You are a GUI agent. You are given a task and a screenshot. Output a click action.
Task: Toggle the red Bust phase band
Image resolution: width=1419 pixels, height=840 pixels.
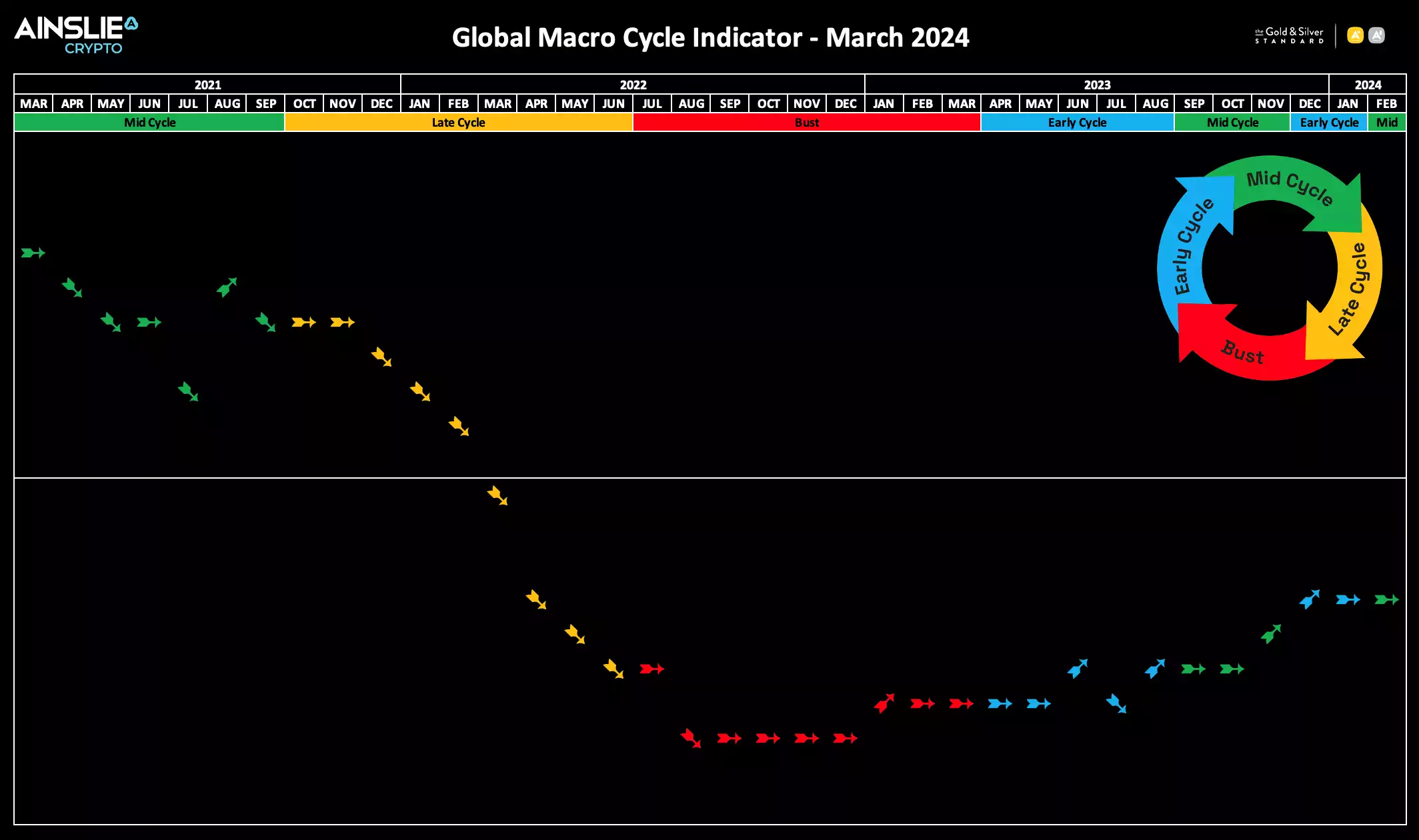pyautogui.click(x=806, y=122)
